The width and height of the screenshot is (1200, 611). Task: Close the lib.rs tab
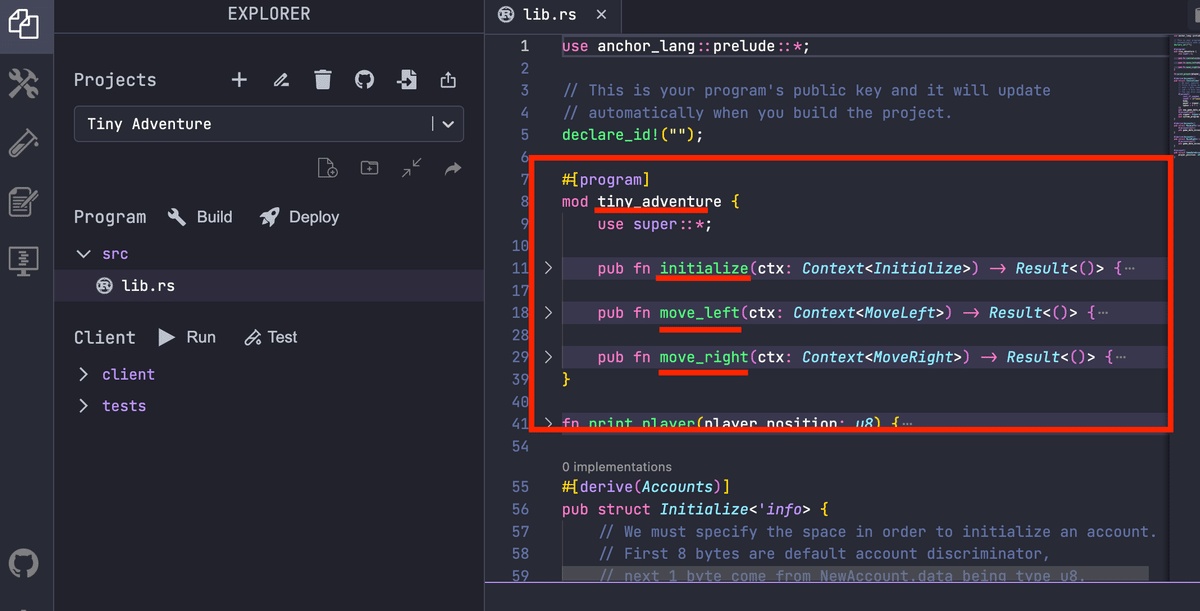coord(600,15)
